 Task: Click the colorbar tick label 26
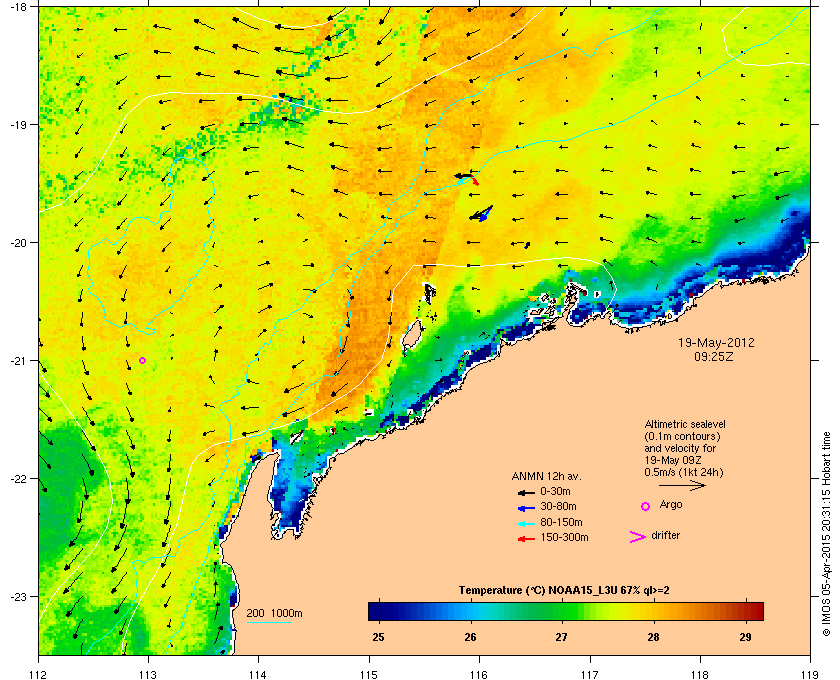[470, 637]
